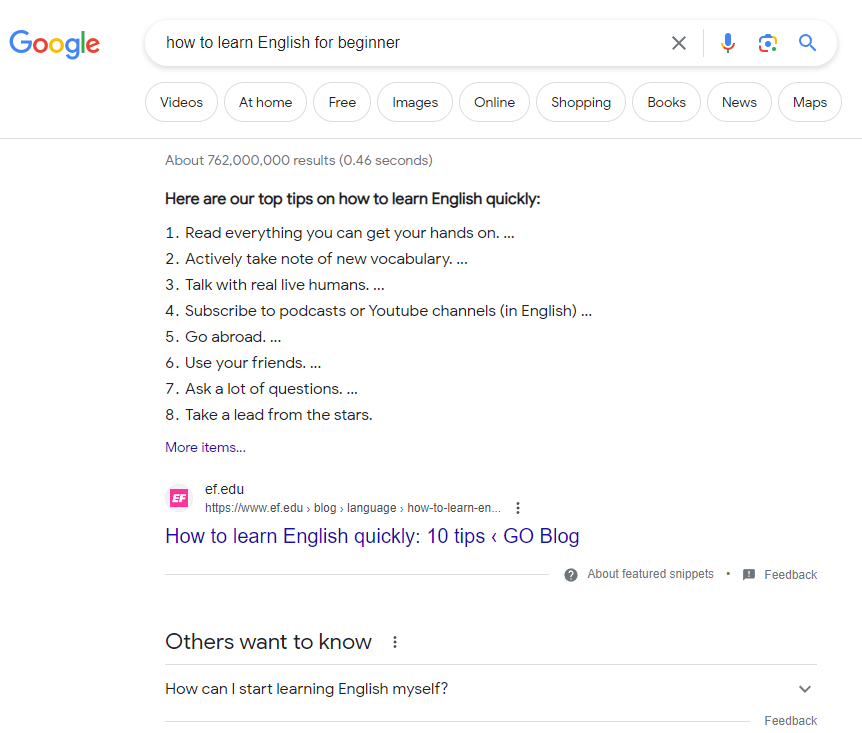Click the blue search magnifier icon
862x733 pixels.
pyautogui.click(x=808, y=43)
